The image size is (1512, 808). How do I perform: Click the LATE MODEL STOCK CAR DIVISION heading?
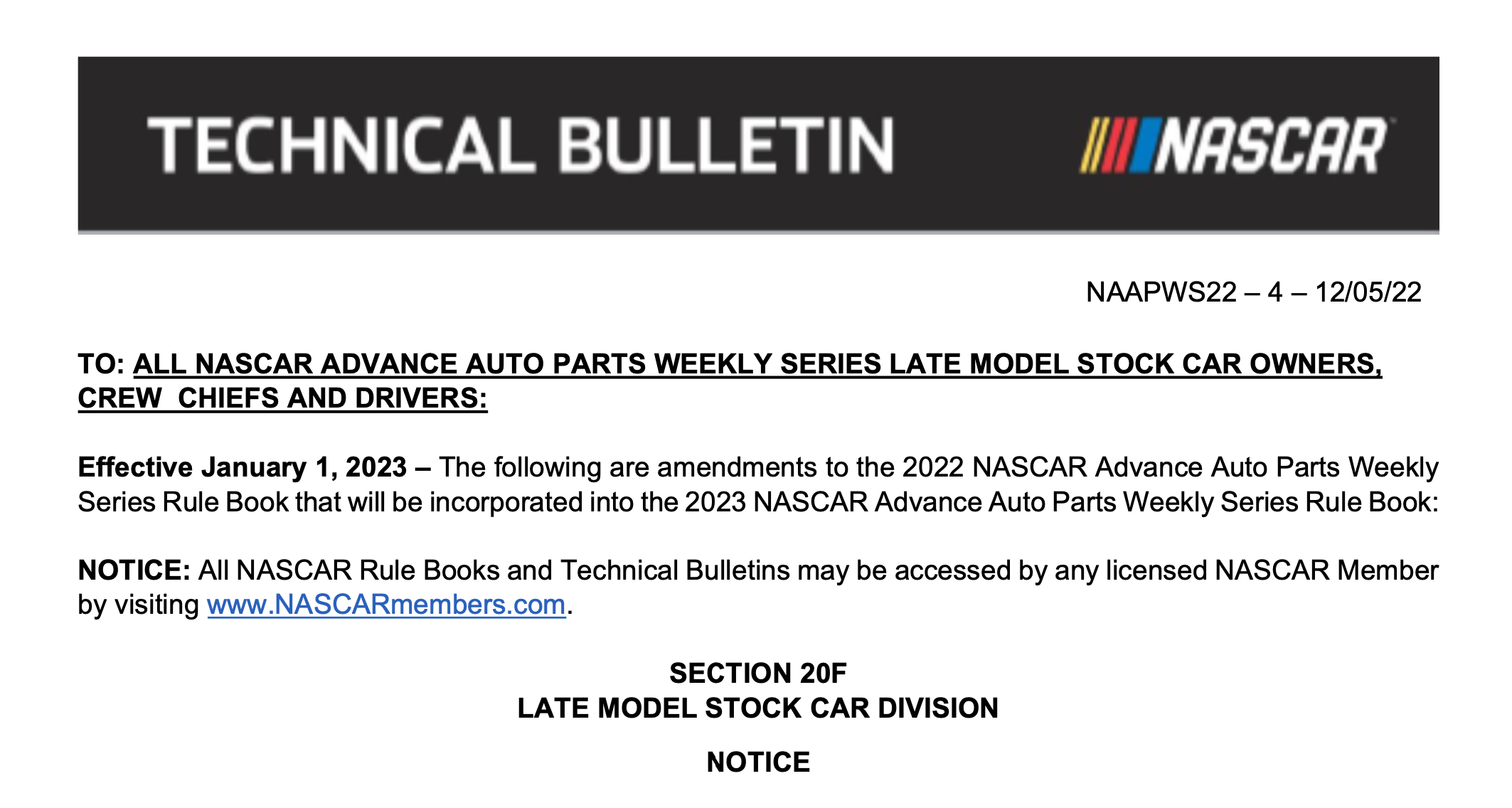click(x=757, y=708)
